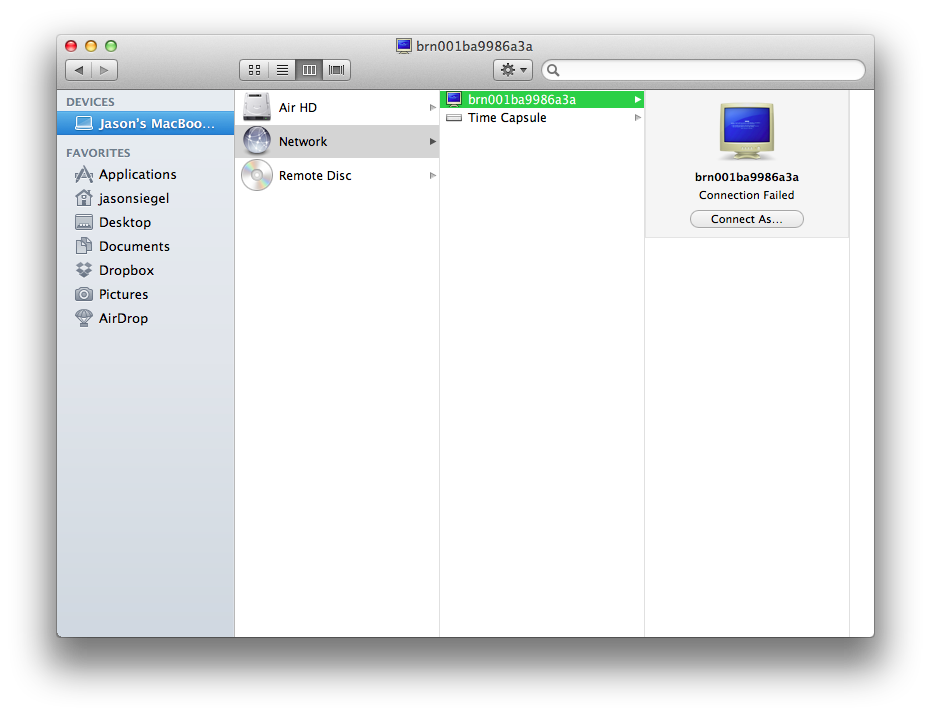This screenshot has height=716, width=931.
Task: Click the Pictures camera icon
Action: click(84, 294)
